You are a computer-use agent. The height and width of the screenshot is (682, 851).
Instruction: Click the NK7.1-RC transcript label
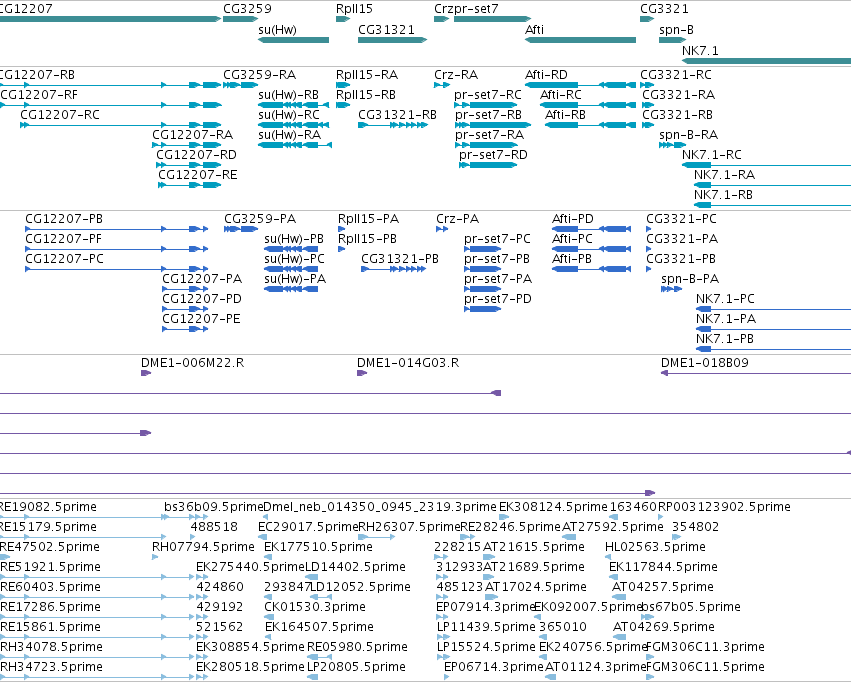pos(712,155)
